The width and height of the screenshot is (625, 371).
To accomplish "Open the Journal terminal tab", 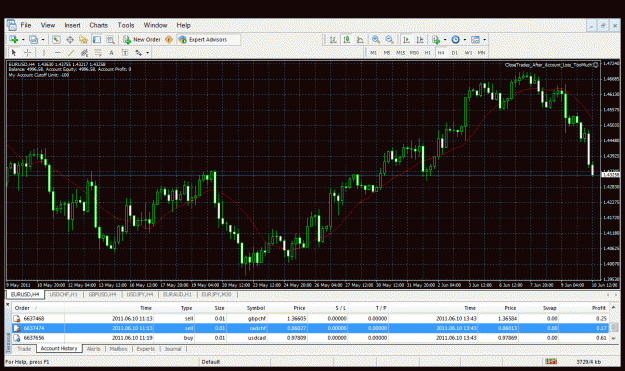I will tap(173, 349).
